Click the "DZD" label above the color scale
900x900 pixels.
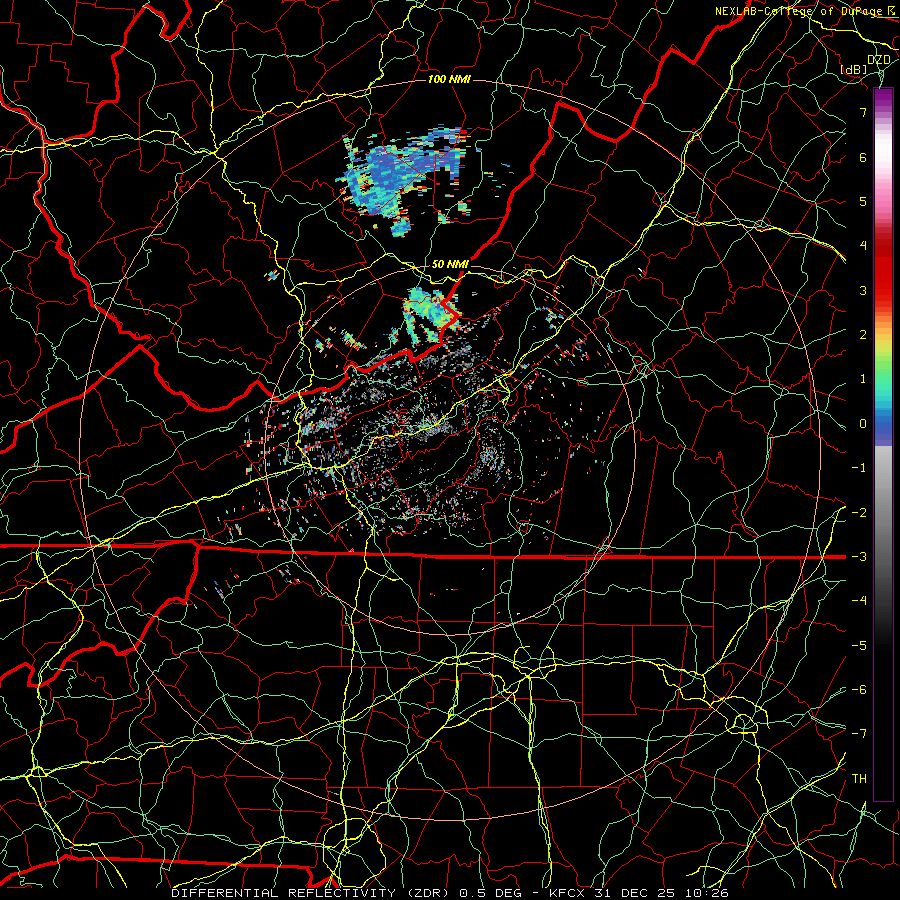(879, 60)
